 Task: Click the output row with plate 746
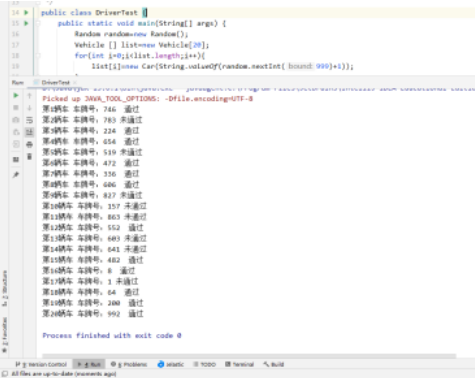pyautogui.click(x=91, y=109)
